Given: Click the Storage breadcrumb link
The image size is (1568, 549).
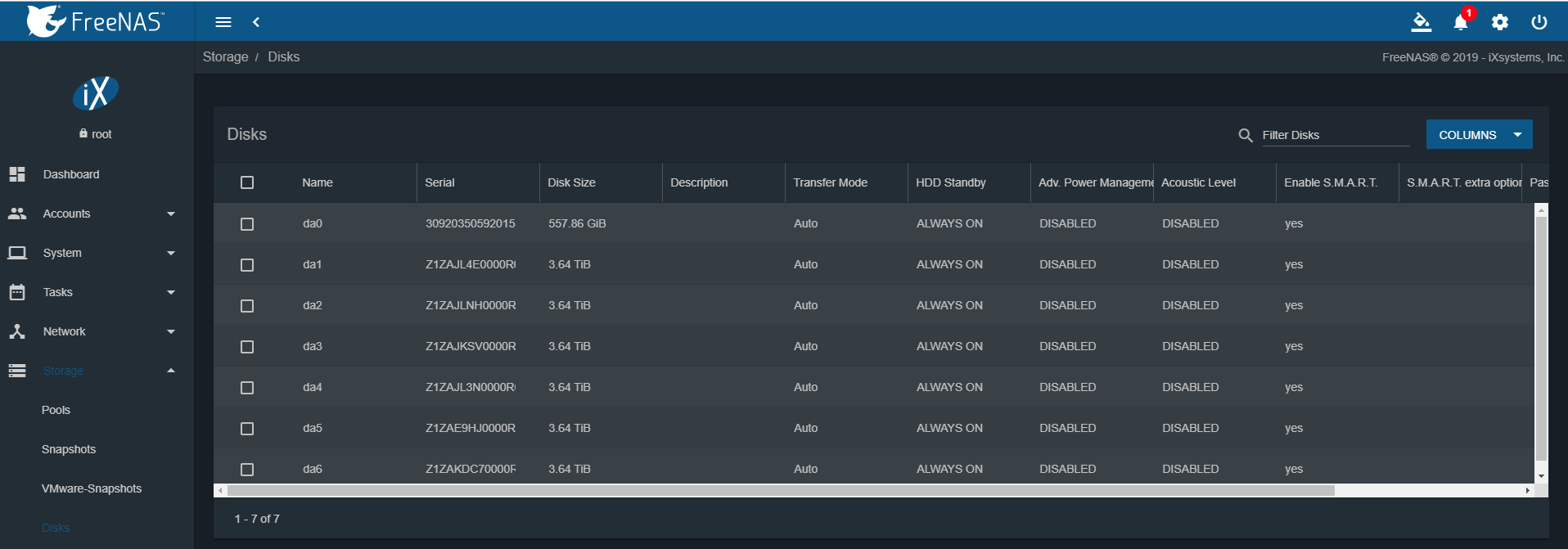Looking at the screenshot, I should click(x=225, y=56).
